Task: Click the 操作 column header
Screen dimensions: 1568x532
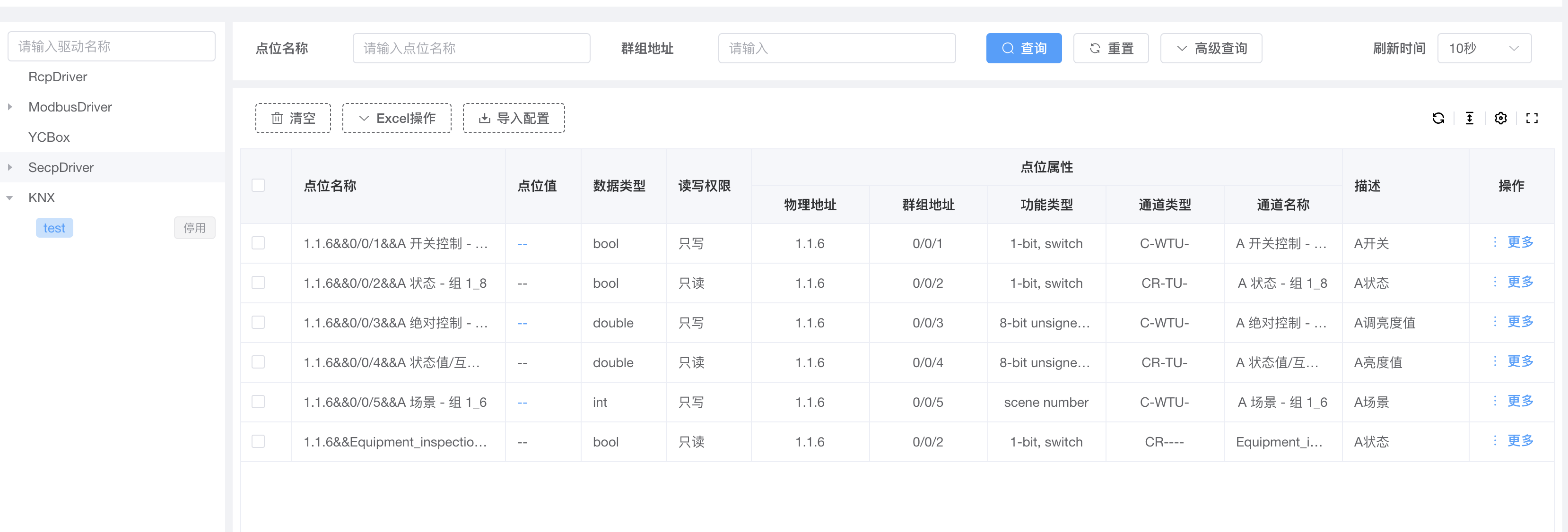Action: [1511, 186]
